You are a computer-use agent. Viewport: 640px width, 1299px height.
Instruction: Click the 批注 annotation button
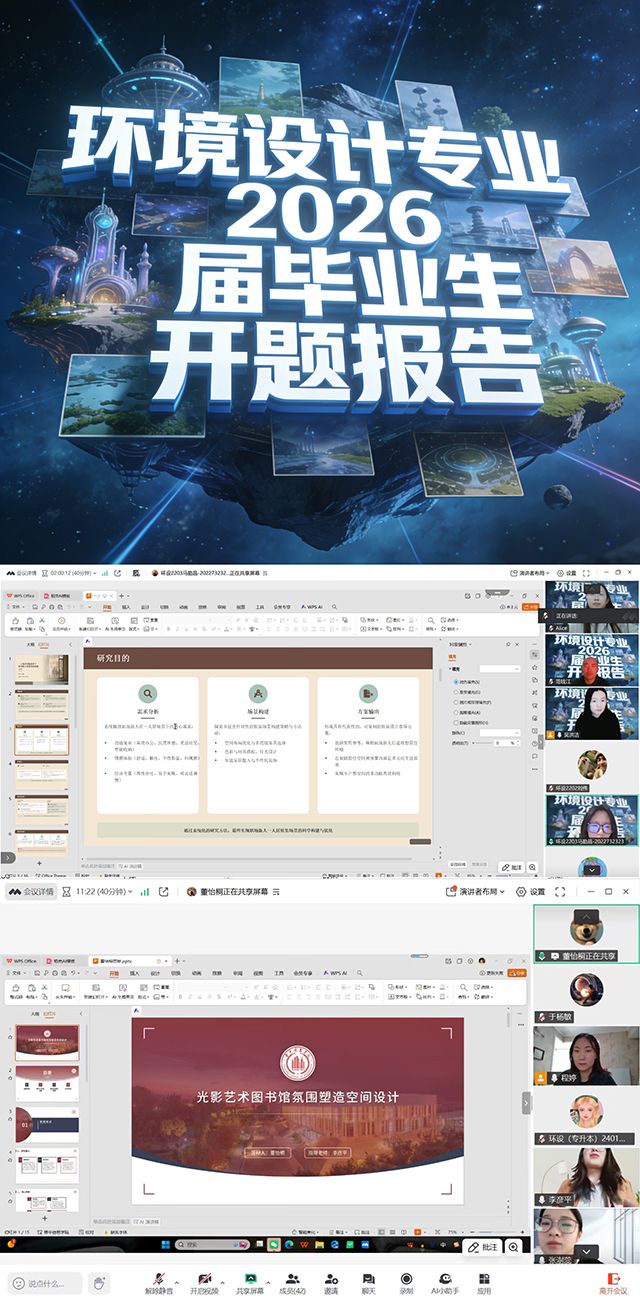[483, 1247]
